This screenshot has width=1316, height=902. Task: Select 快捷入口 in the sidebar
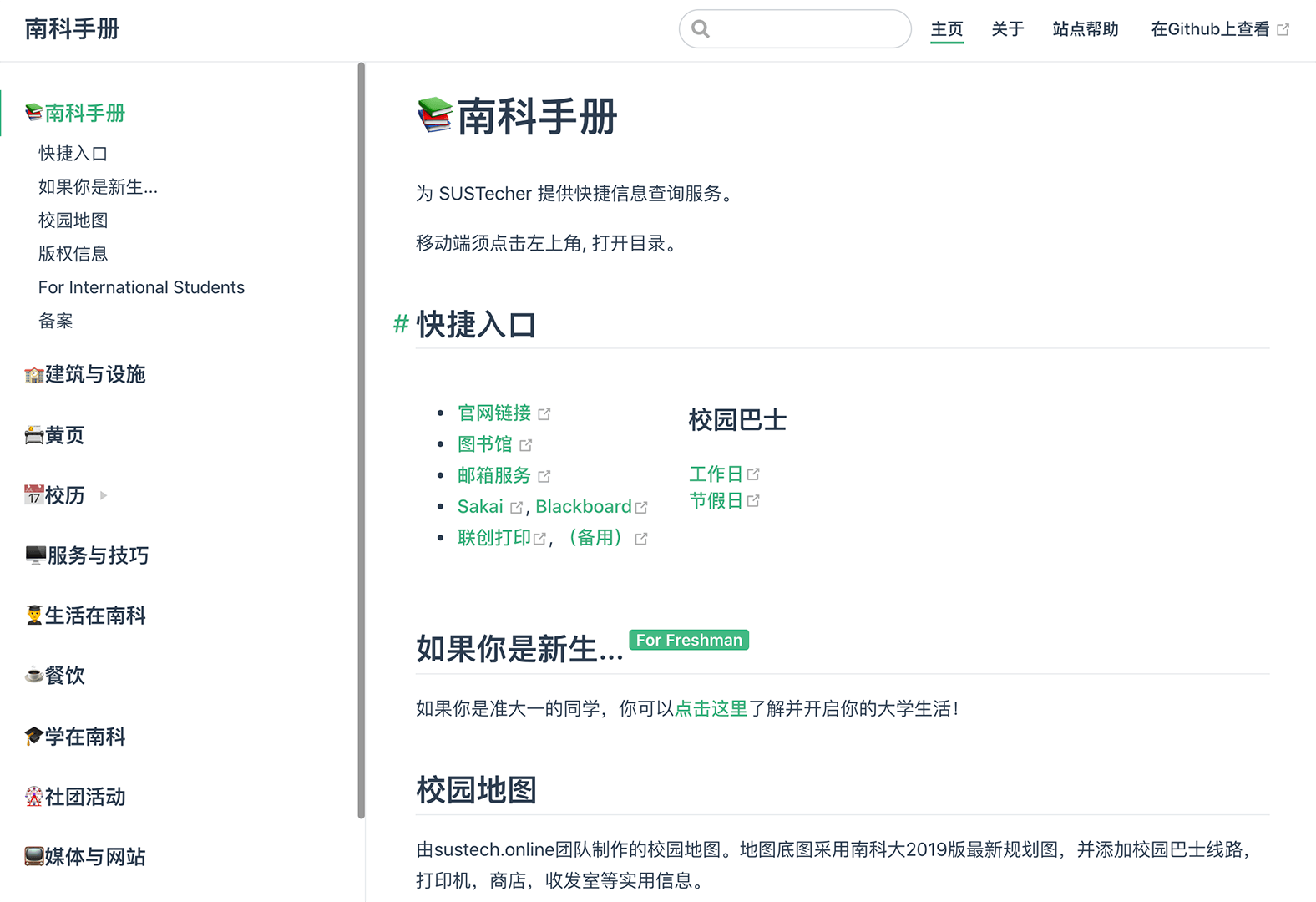point(73,154)
